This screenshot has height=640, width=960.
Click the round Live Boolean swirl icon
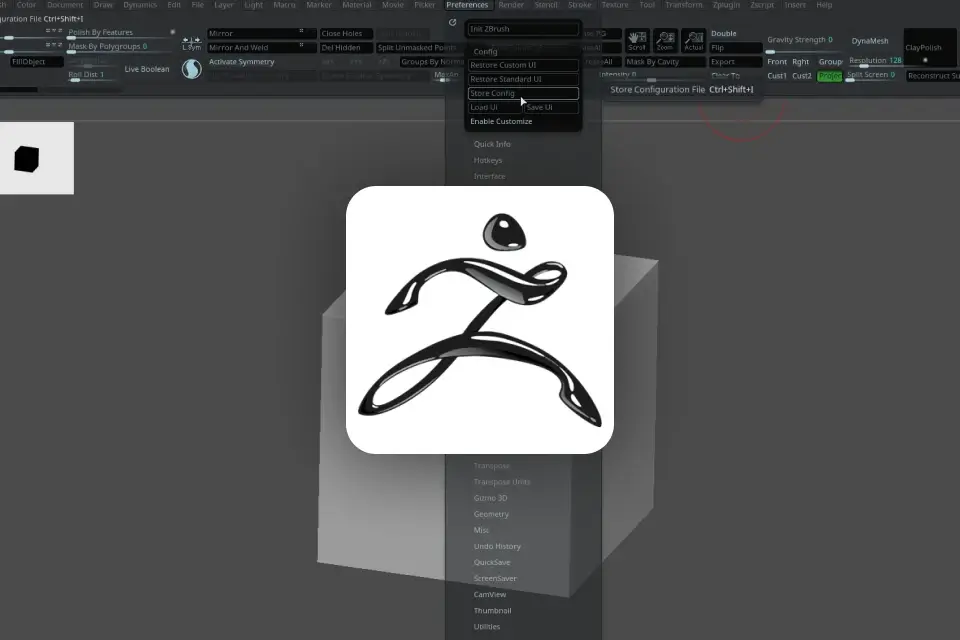coord(192,69)
